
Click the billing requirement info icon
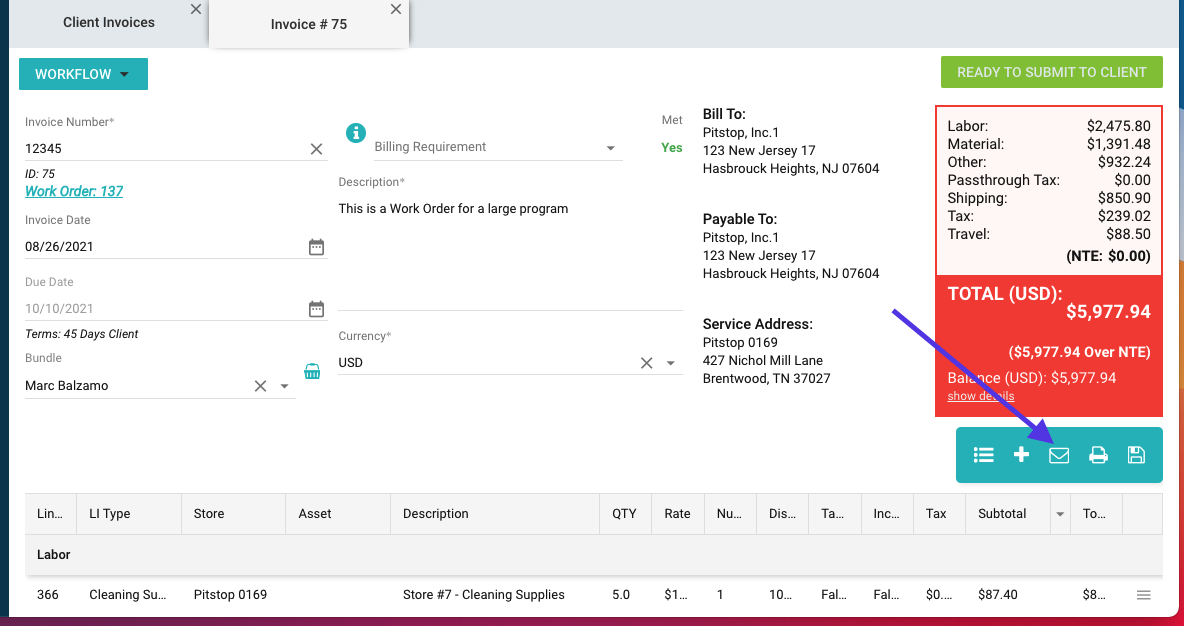tap(355, 132)
